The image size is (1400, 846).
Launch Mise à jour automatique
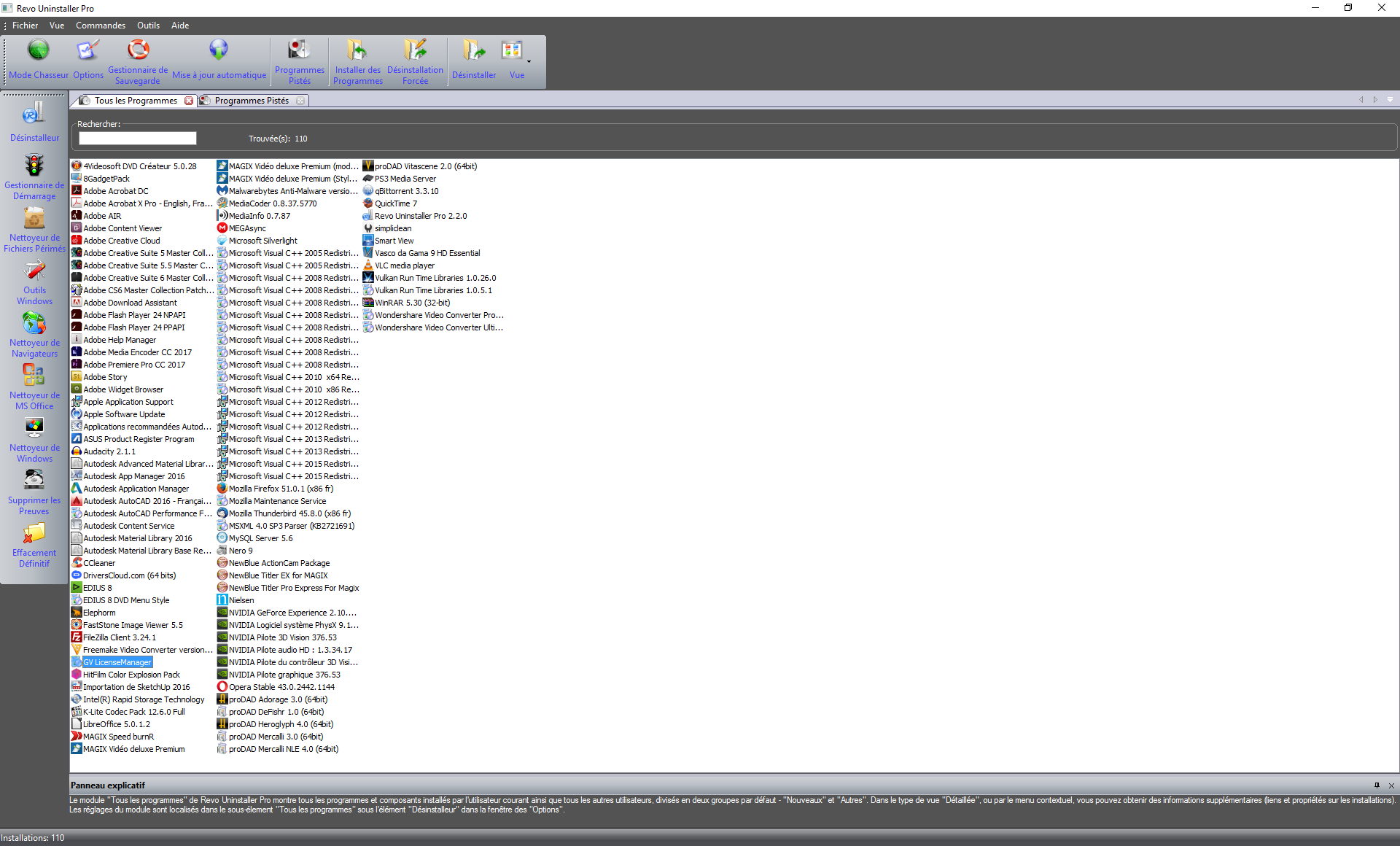(x=219, y=60)
